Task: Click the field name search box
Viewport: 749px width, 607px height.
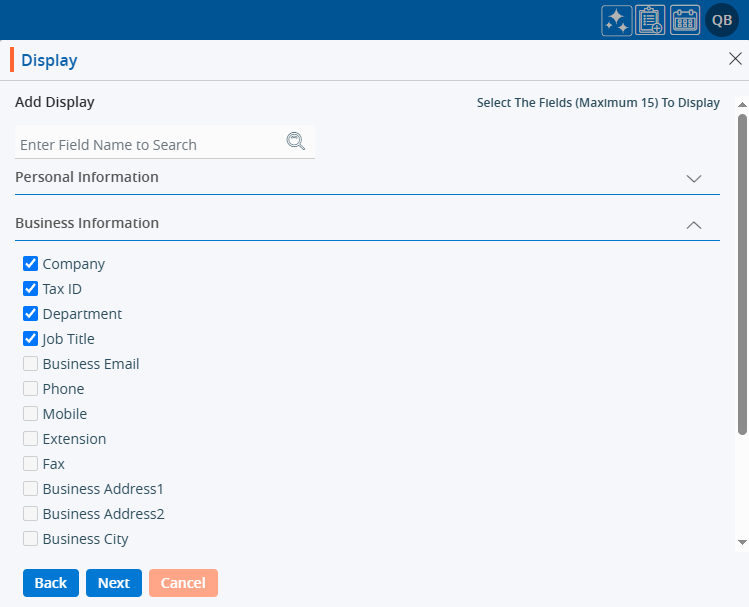Action: pyautogui.click(x=150, y=145)
